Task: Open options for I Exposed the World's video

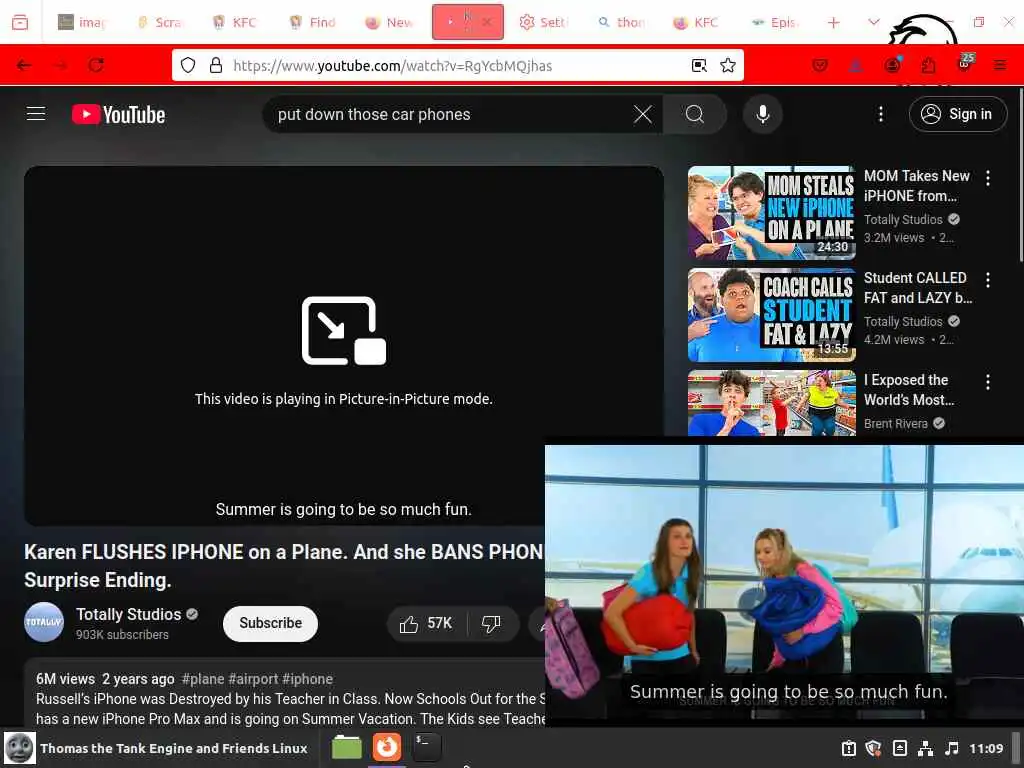Action: (x=988, y=382)
